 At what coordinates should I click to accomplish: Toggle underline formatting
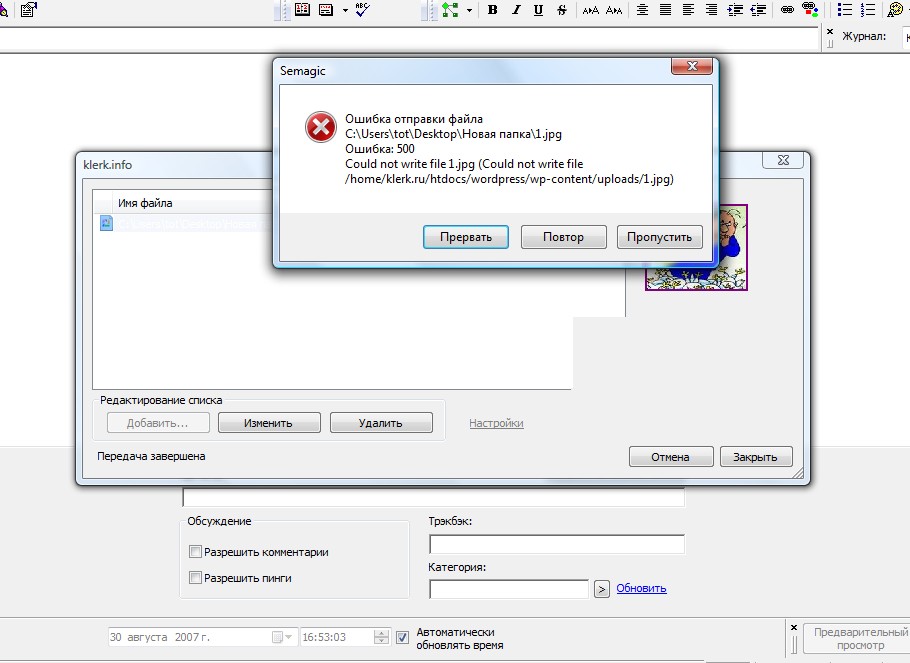pyautogui.click(x=538, y=10)
